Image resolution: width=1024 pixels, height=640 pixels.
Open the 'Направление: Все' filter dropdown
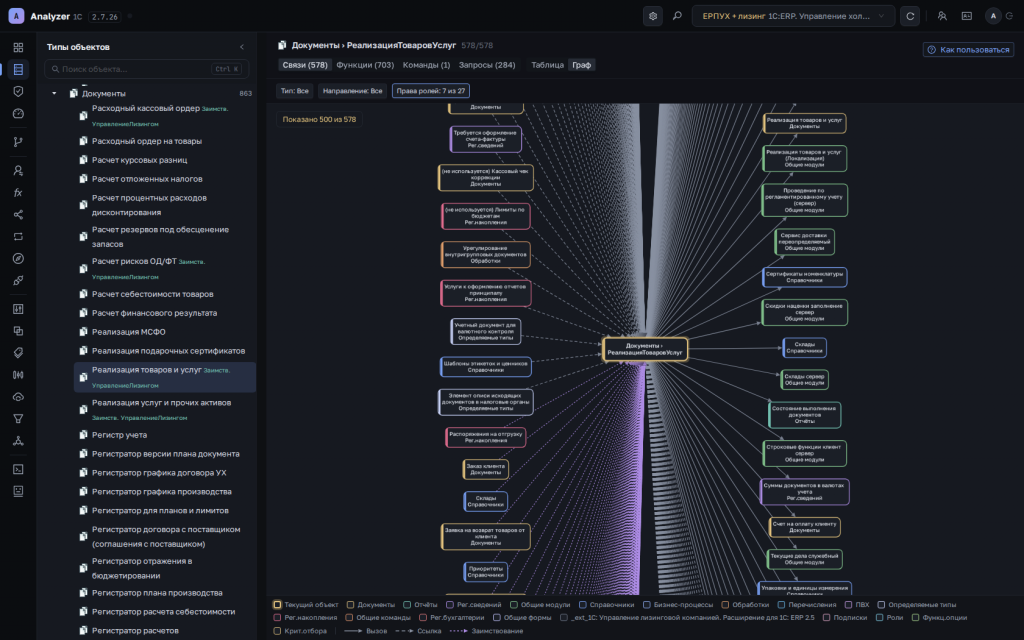[x=353, y=91]
